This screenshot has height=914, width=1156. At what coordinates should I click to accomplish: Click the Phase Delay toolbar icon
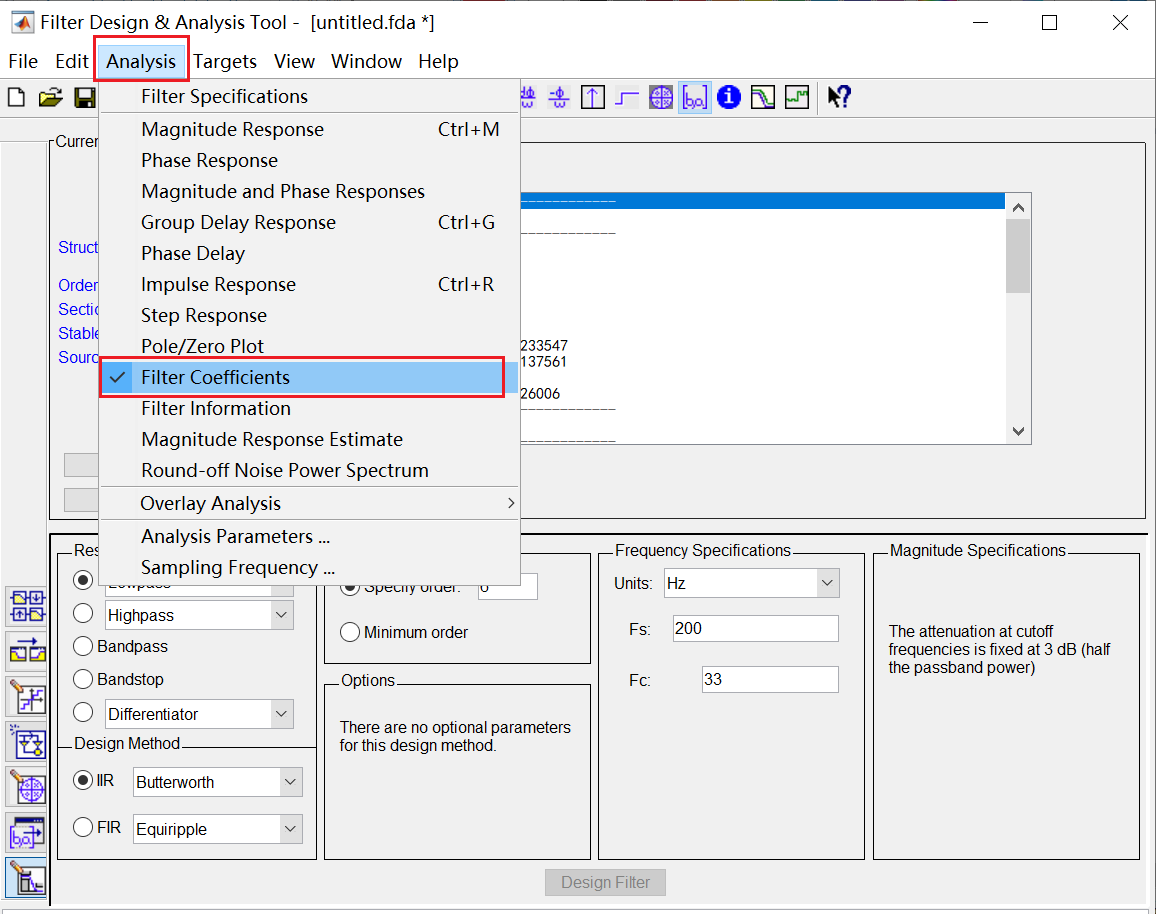tap(559, 97)
